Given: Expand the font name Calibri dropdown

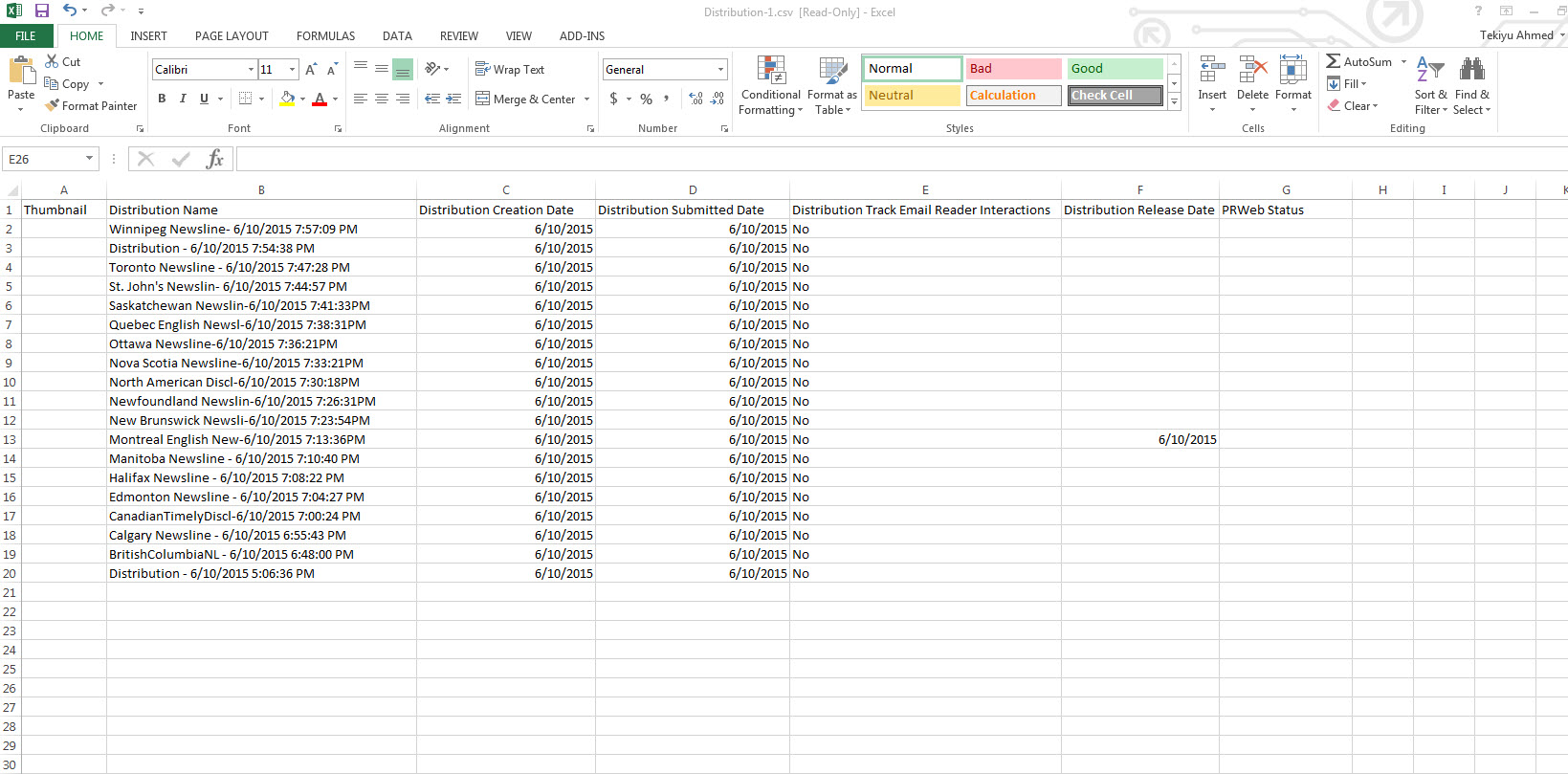Looking at the screenshot, I should click(x=251, y=70).
